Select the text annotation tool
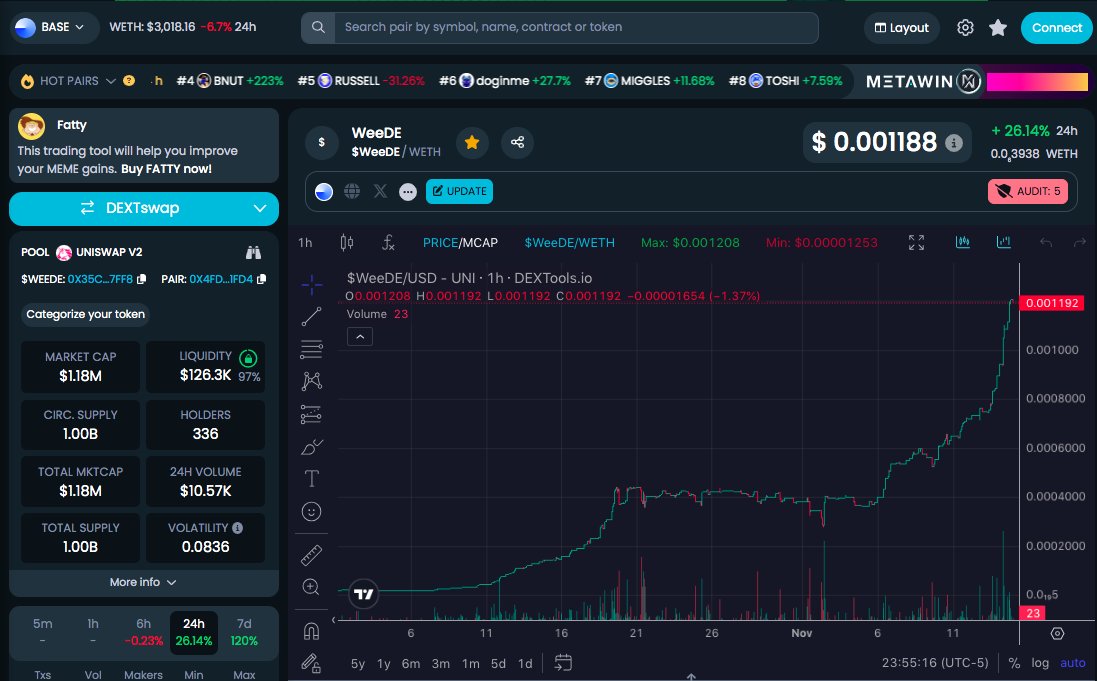 tap(311, 479)
